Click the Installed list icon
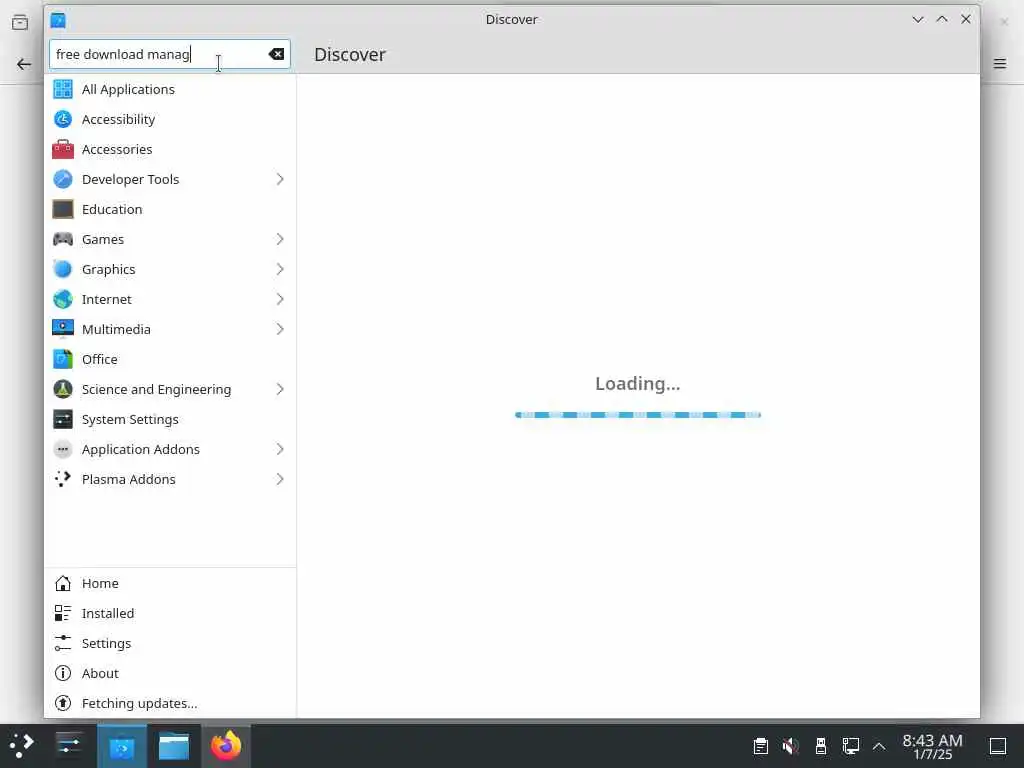 (63, 613)
